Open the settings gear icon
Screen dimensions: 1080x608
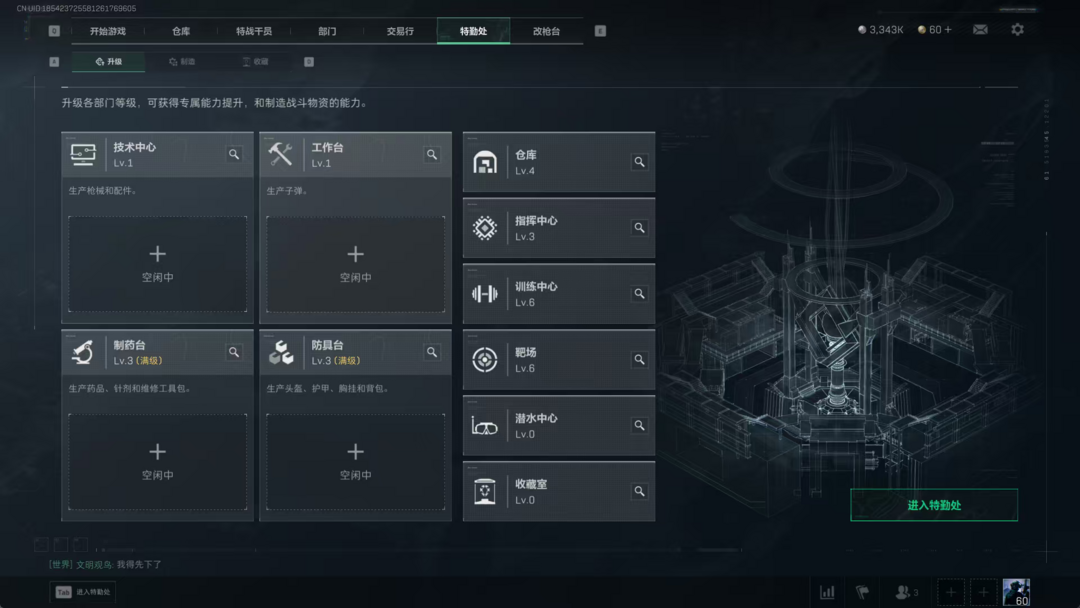tap(1017, 30)
